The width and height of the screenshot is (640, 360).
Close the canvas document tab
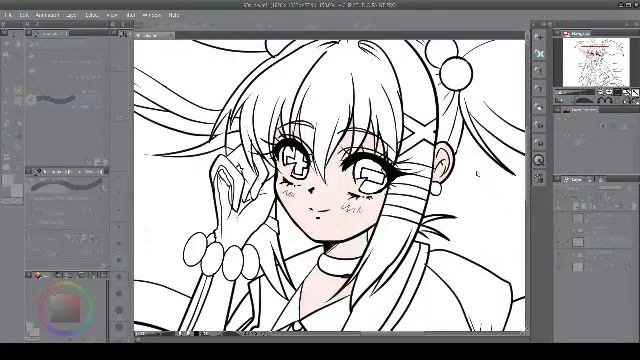coord(171,36)
